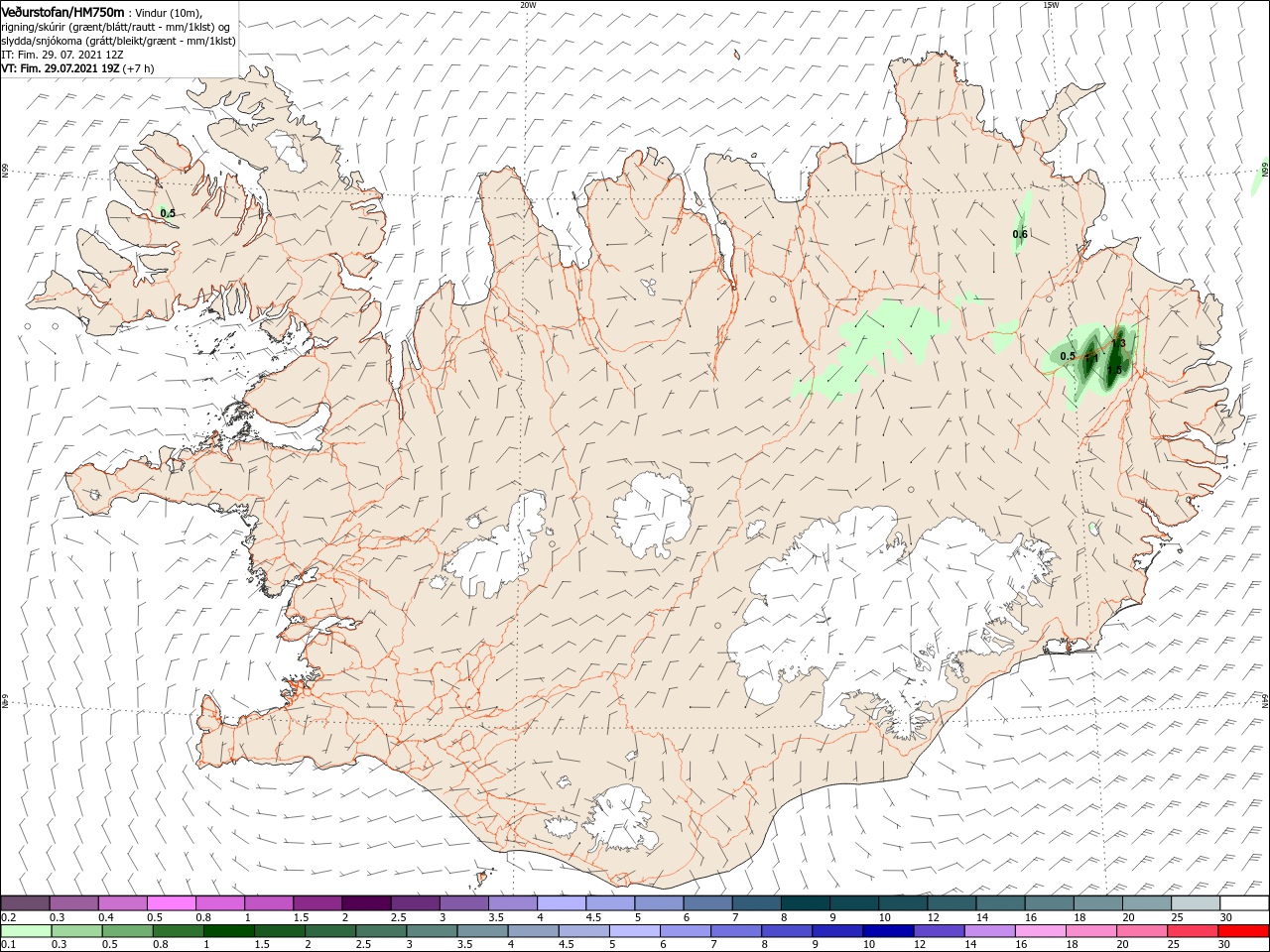Click the white Hofsjökull glacier in central Iceland
Image resolution: width=1270 pixels, height=952 pixels.
click(652, 514)
